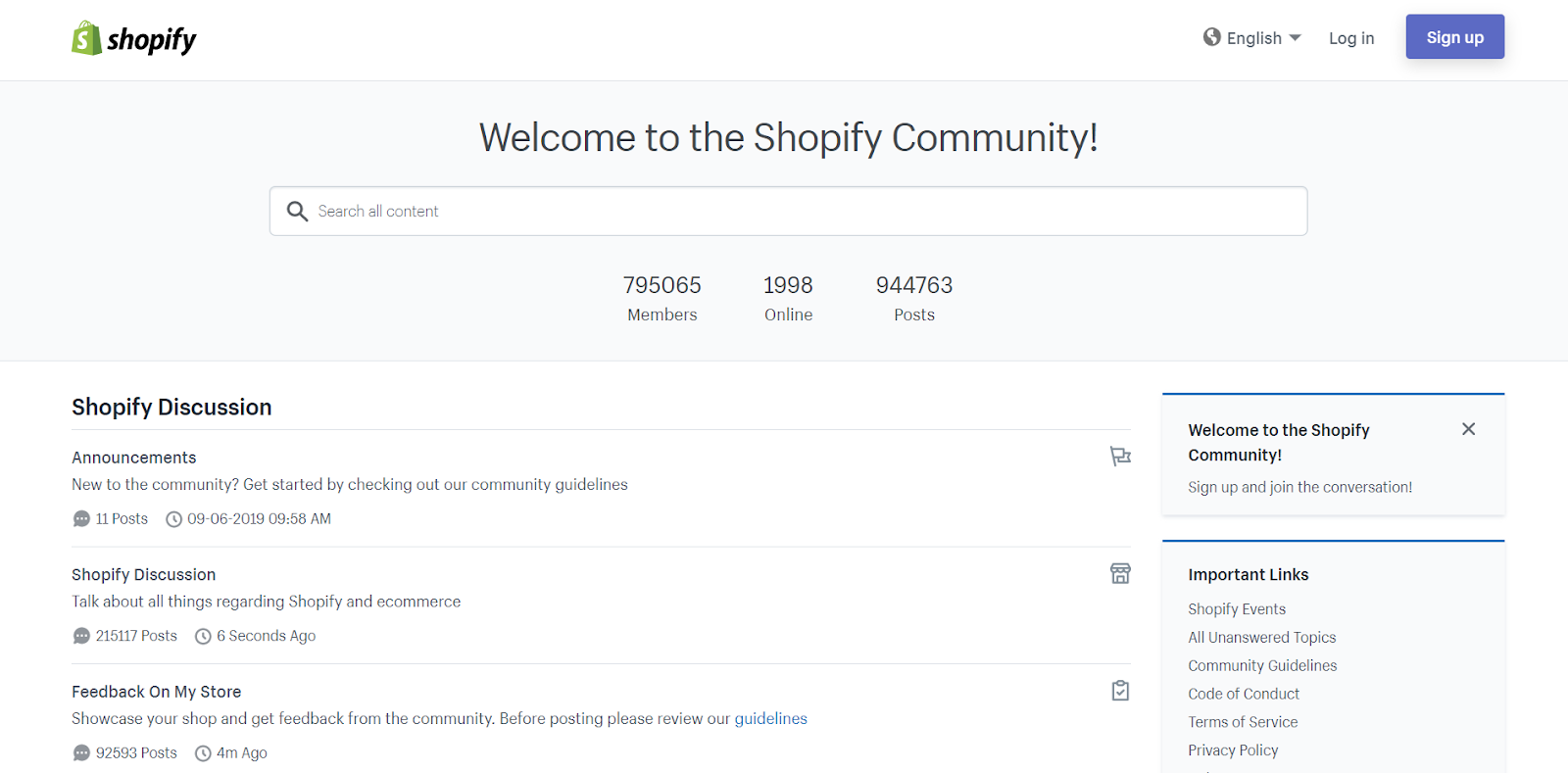
Task: Click the Shopify Discussion storefront icon
Action: coord(1120,573)
